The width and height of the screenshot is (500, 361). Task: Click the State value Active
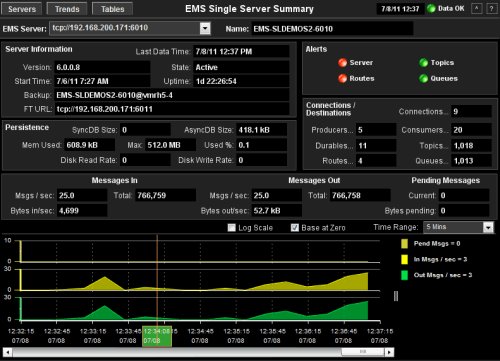pyautogui.click(x=241, y=67)
